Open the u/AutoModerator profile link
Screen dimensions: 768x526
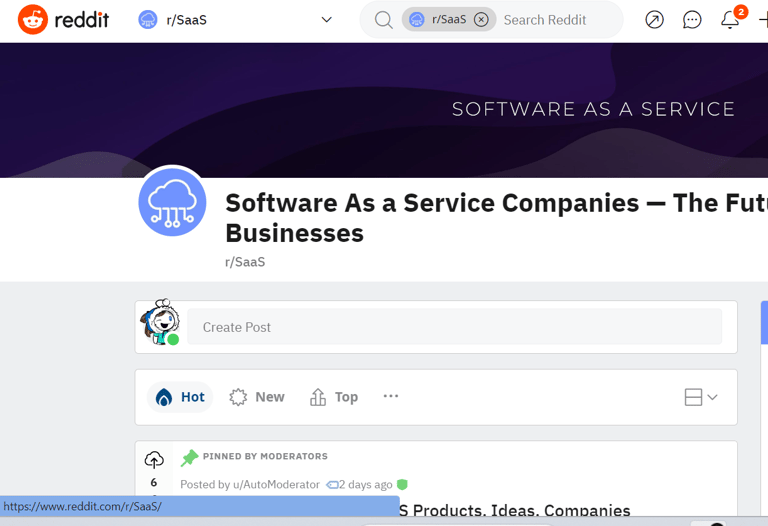click(x=276, y=484)
